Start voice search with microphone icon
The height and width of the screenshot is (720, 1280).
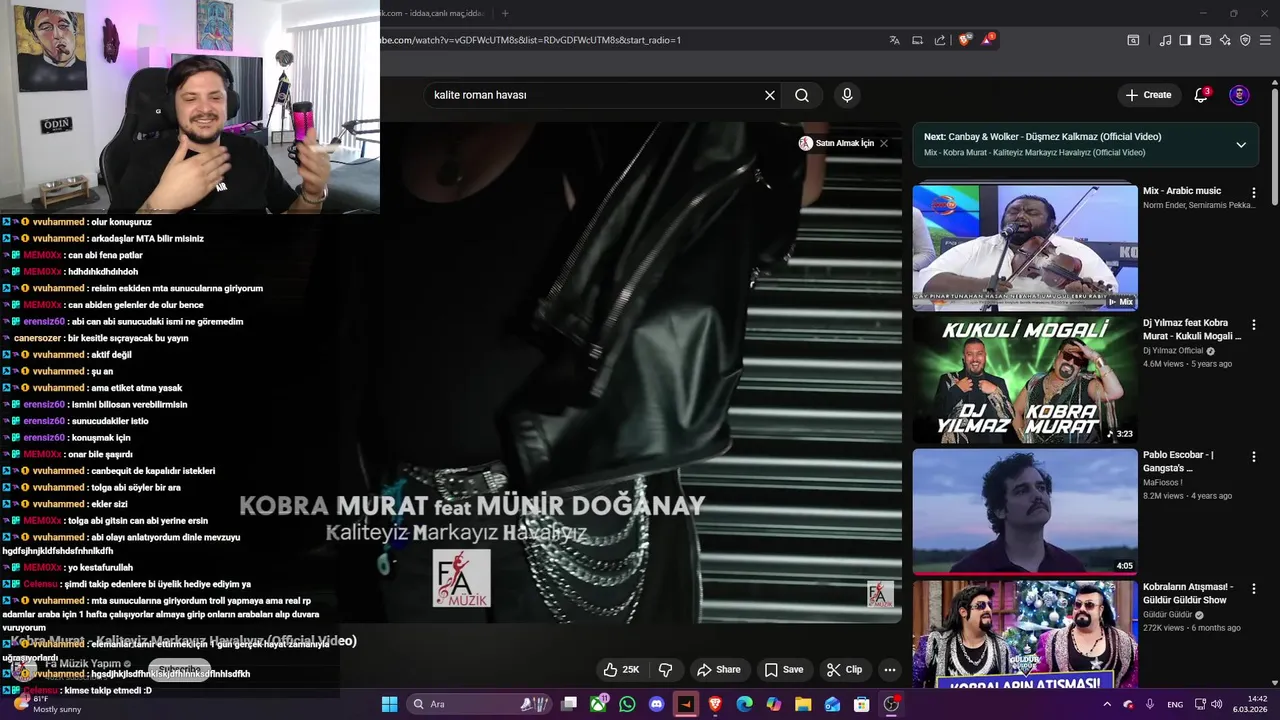tap(847, 95)
